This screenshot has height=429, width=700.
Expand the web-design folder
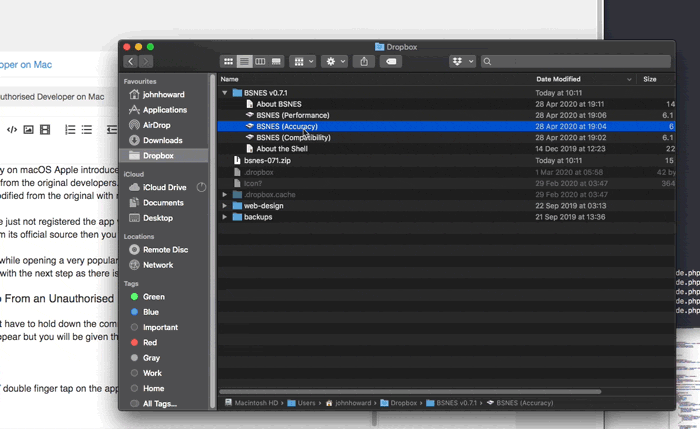(225, 206)
